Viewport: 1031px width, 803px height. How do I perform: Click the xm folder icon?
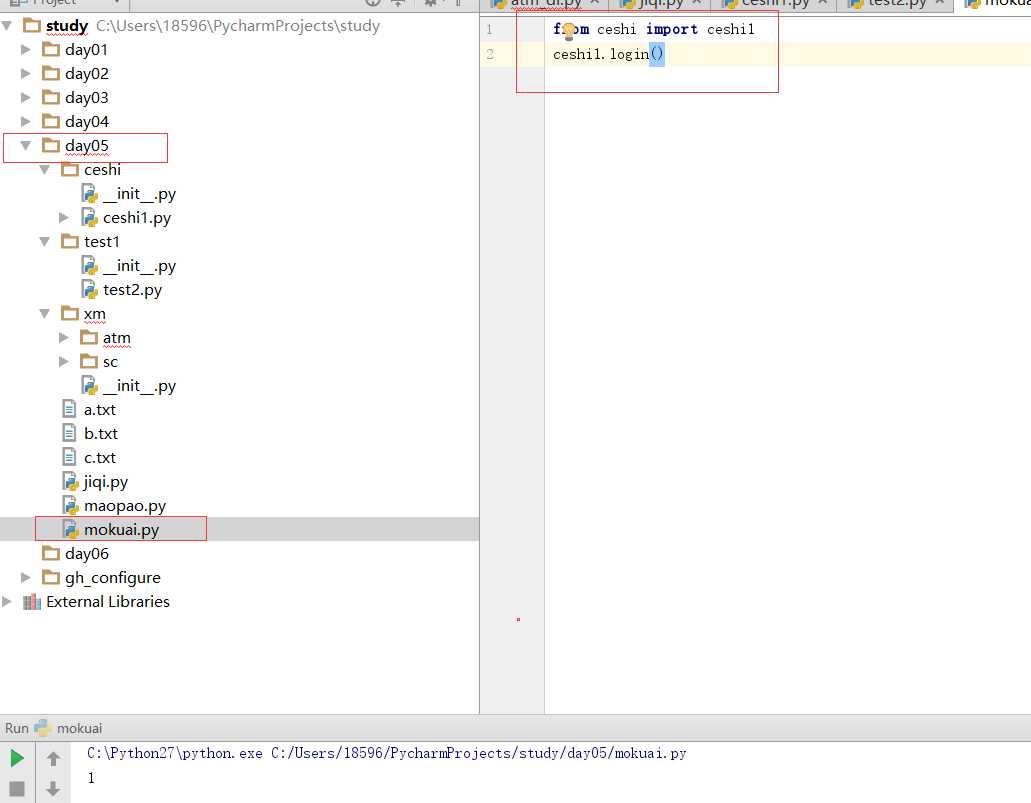point(70,314)
